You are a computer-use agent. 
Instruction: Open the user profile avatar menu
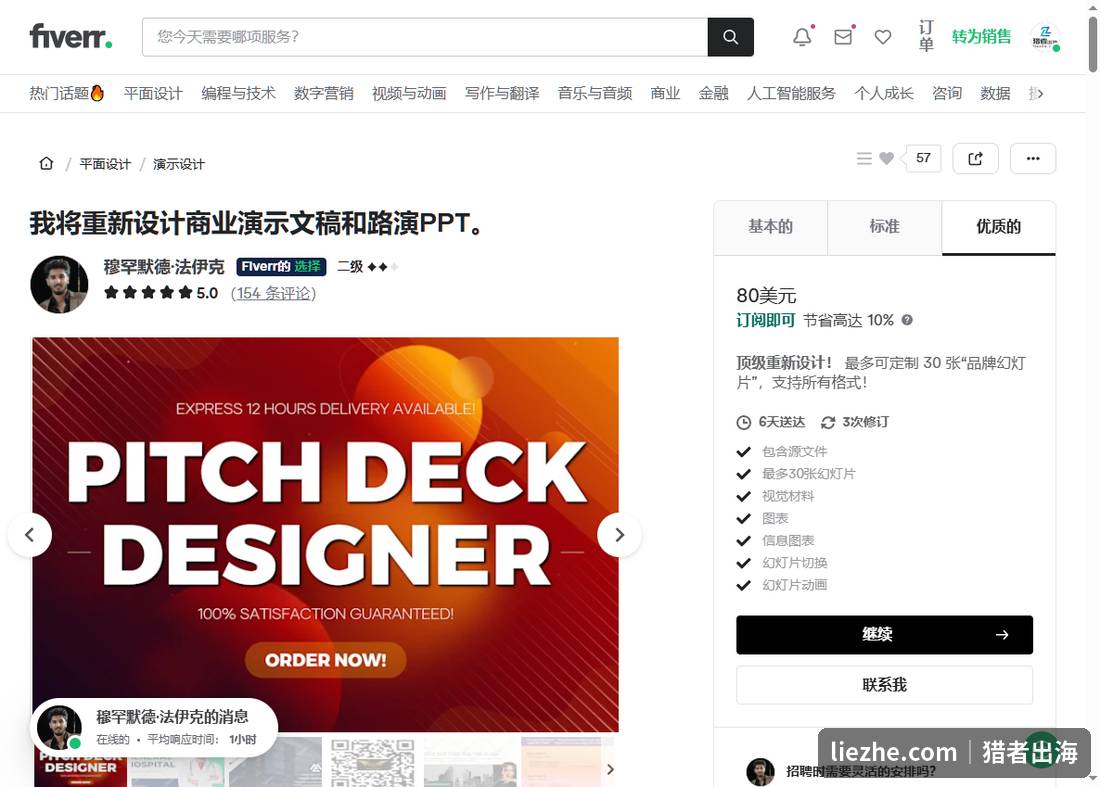(1045, 37)
